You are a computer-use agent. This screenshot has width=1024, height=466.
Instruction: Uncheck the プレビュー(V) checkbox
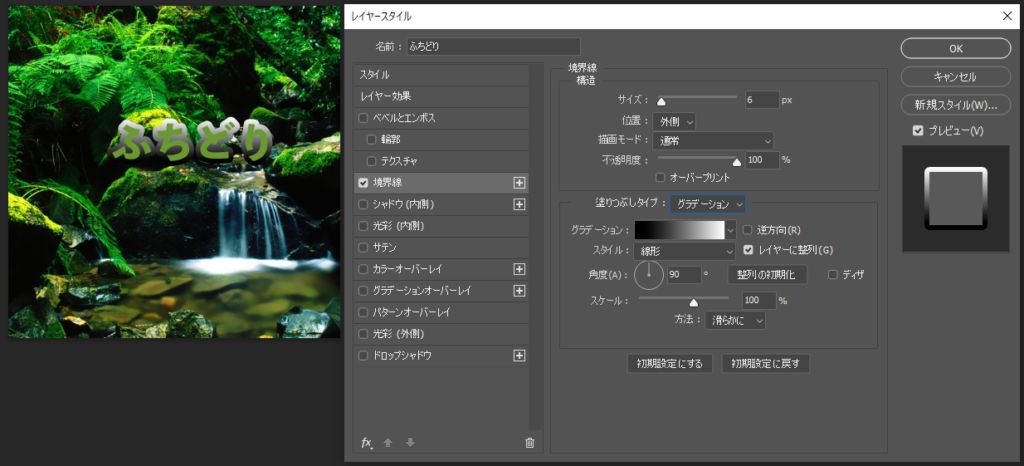pos(918,131)
